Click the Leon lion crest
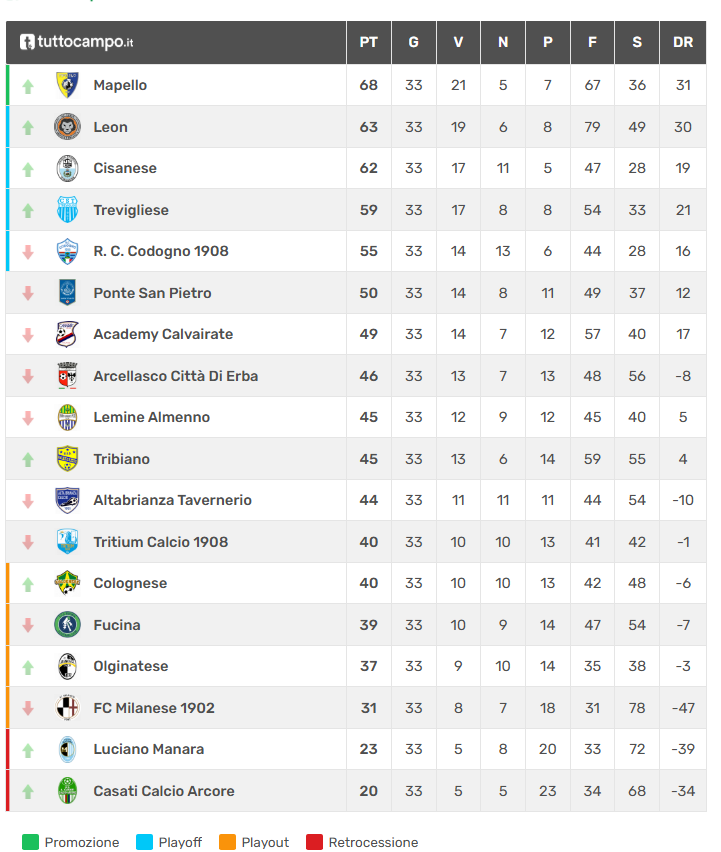 pos(67,127)
